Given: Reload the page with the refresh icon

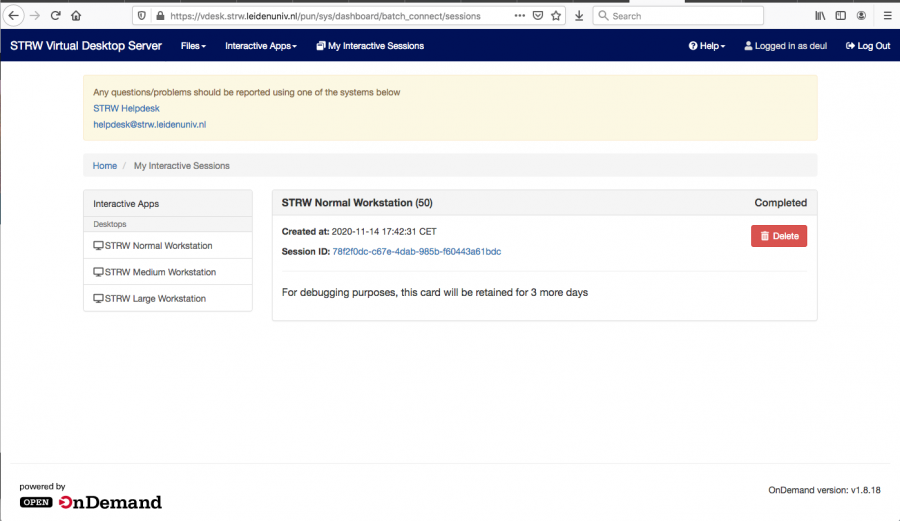Looking at the screenshot, I should 56,16.
